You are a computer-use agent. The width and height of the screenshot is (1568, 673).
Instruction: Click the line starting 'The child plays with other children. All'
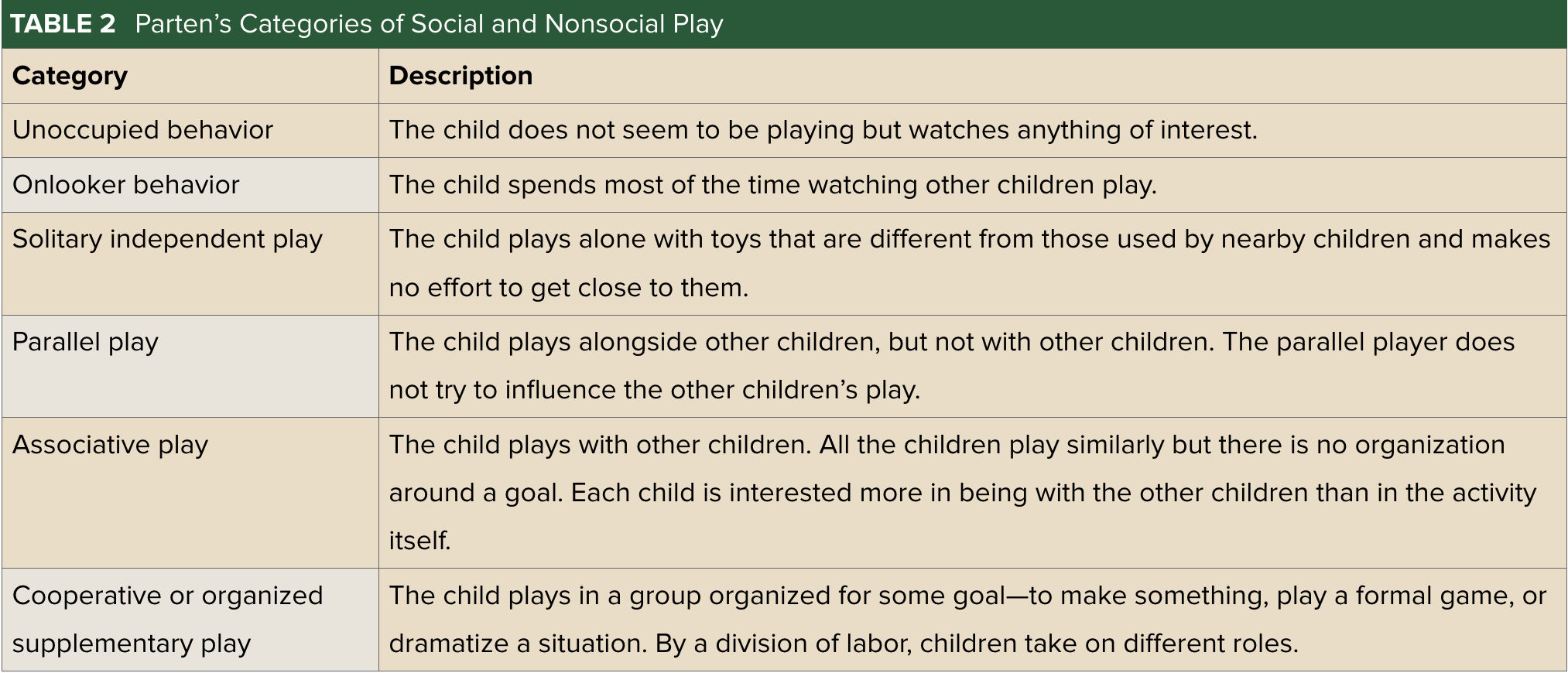point(947,445)
